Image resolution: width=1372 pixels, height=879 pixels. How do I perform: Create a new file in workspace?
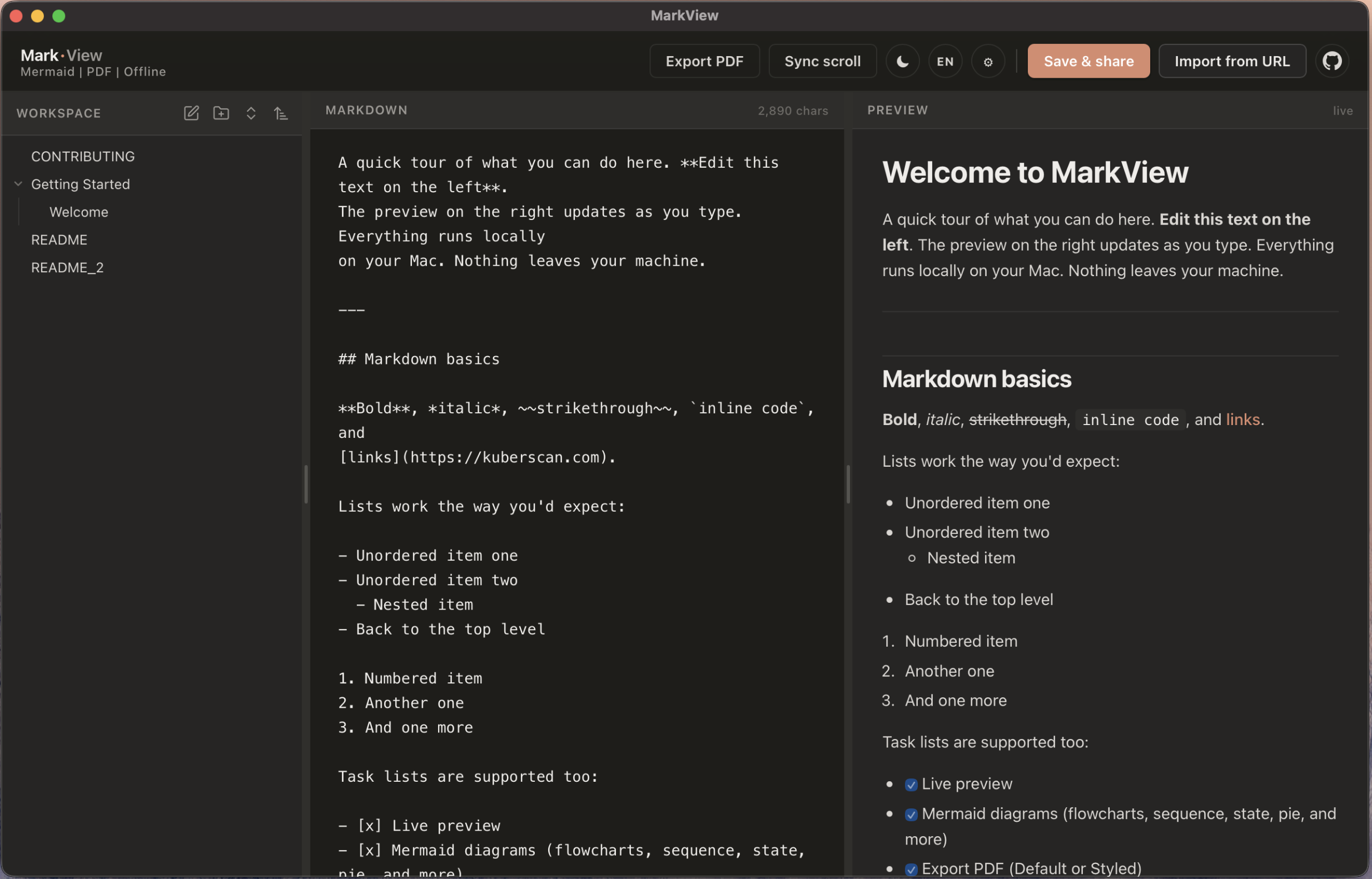coord(191,113)
